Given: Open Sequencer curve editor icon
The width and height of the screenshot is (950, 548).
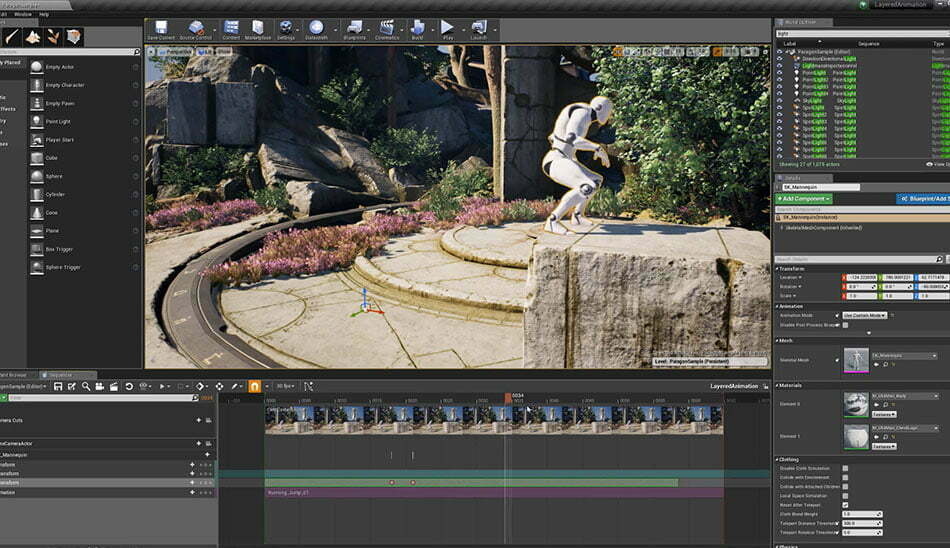Looking at the screenshot, I should [x=308, y=386].
